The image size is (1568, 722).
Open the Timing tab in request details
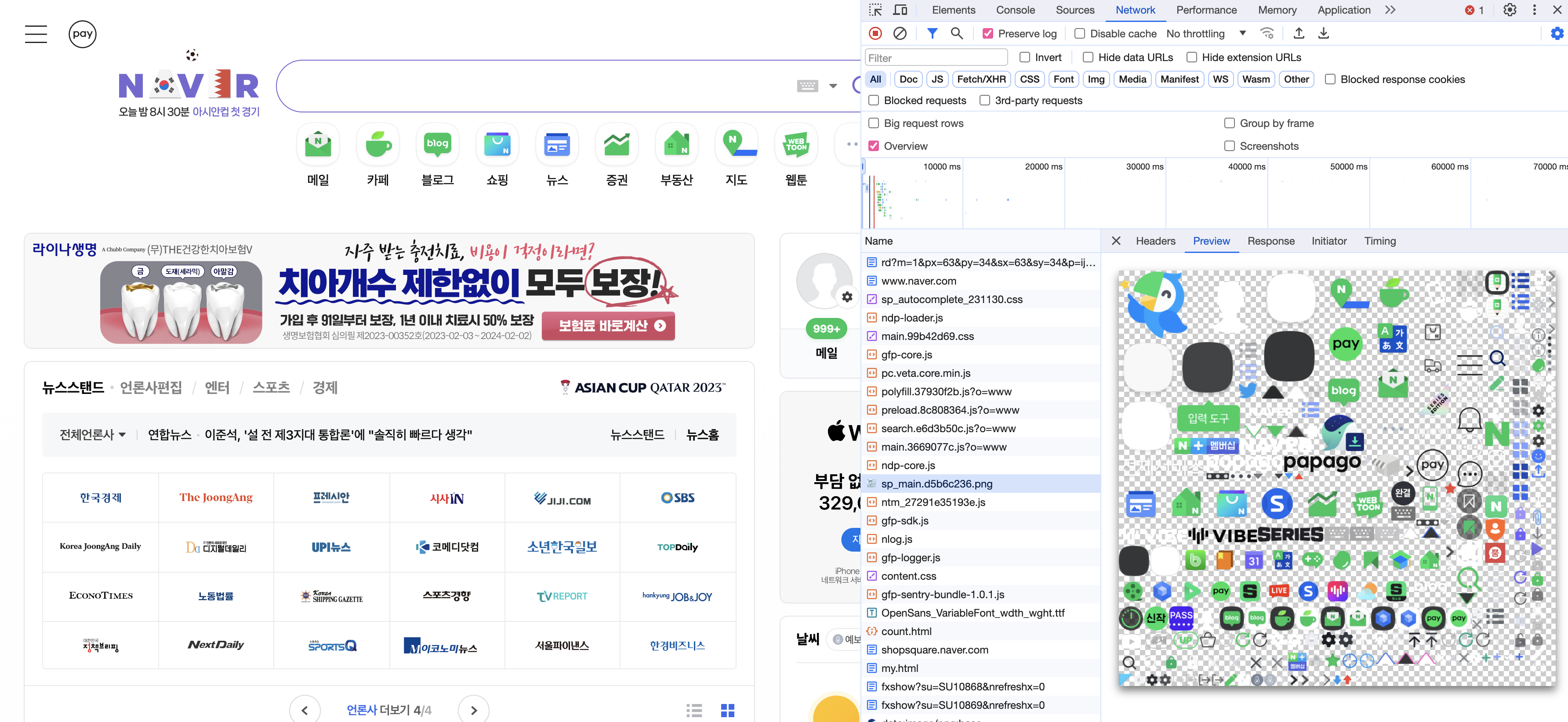pos(1379,241)
